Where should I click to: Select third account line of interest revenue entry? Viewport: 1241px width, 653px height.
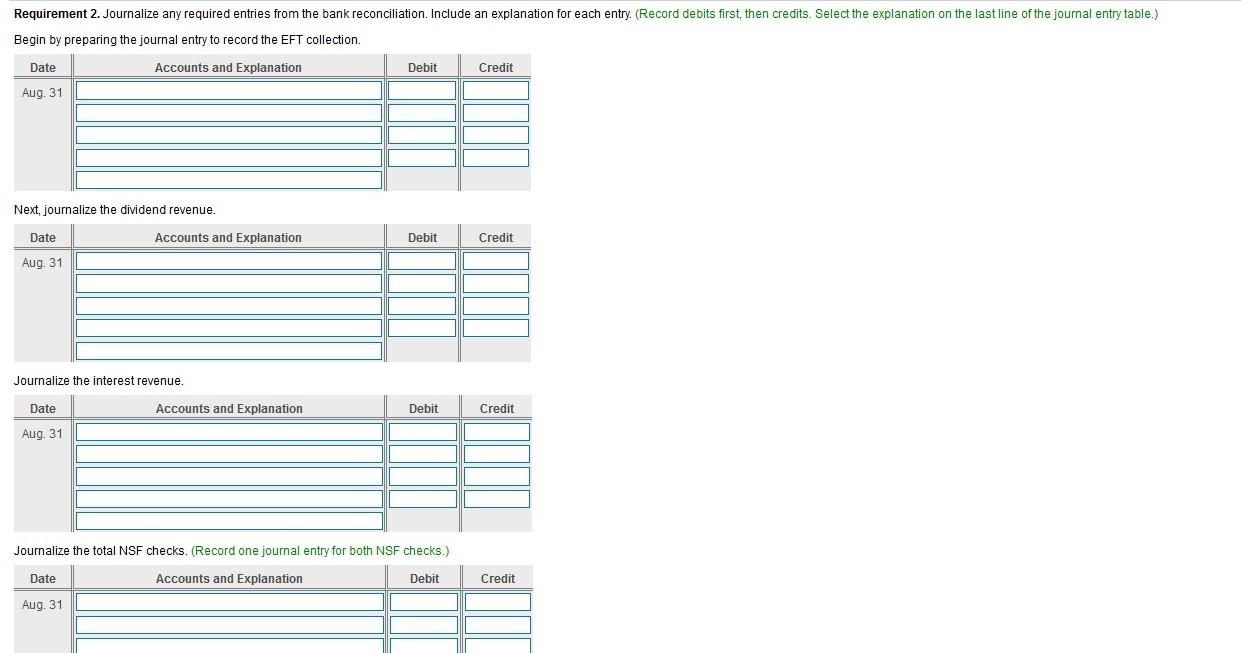click(x=230, y=476)
